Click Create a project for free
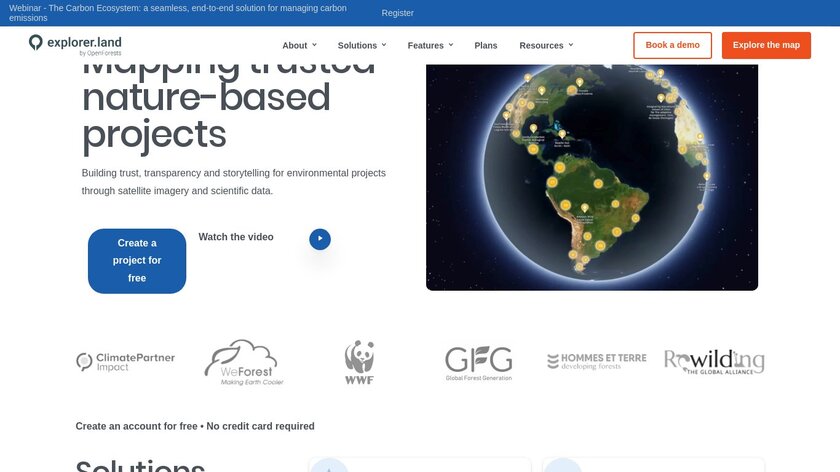Screen dimensions: 840x472 [137, 261]
